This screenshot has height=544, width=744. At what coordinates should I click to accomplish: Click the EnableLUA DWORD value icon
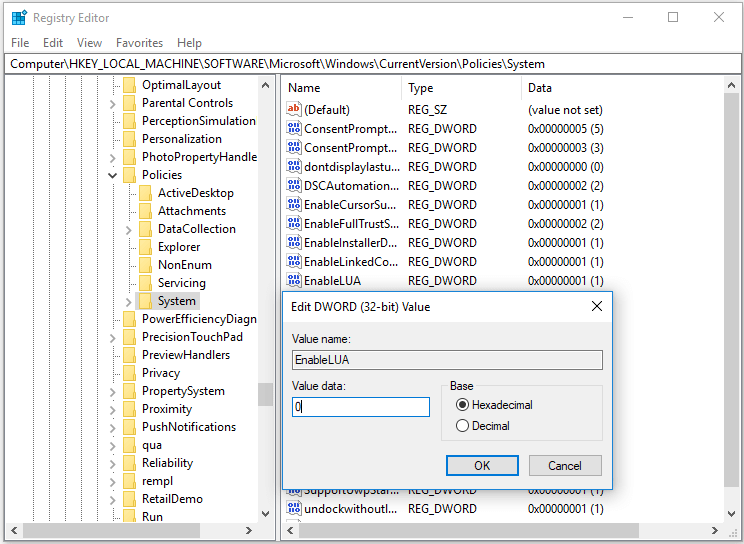click(x=294, y=280)
